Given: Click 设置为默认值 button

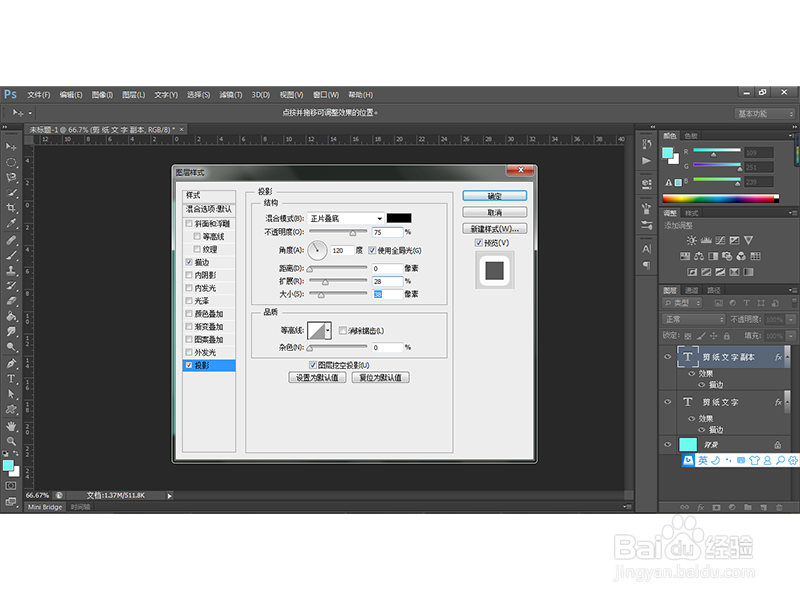Looking at the screenshot, I should [317, 378].
